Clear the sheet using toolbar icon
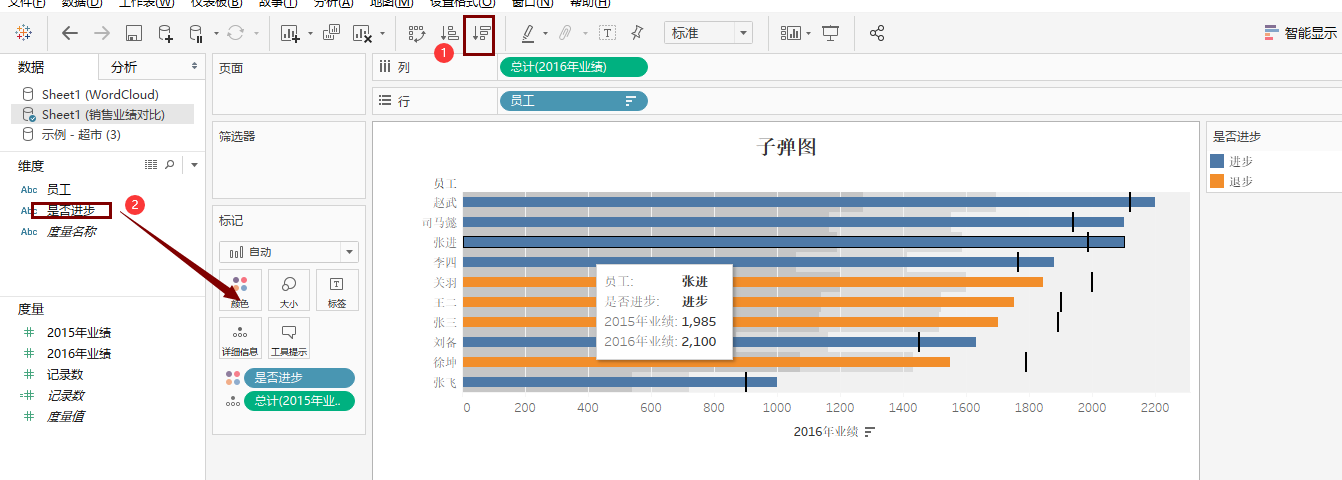 tap(362, 34)
